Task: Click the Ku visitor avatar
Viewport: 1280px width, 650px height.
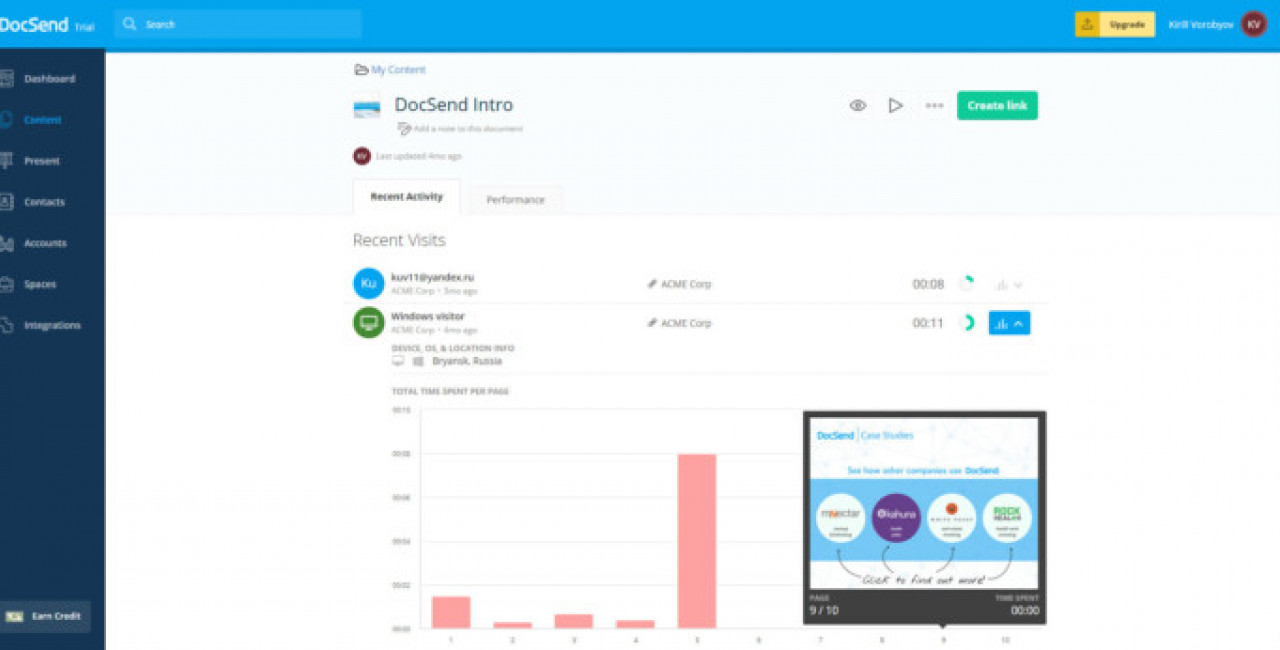Action: (x=369, y=283)
